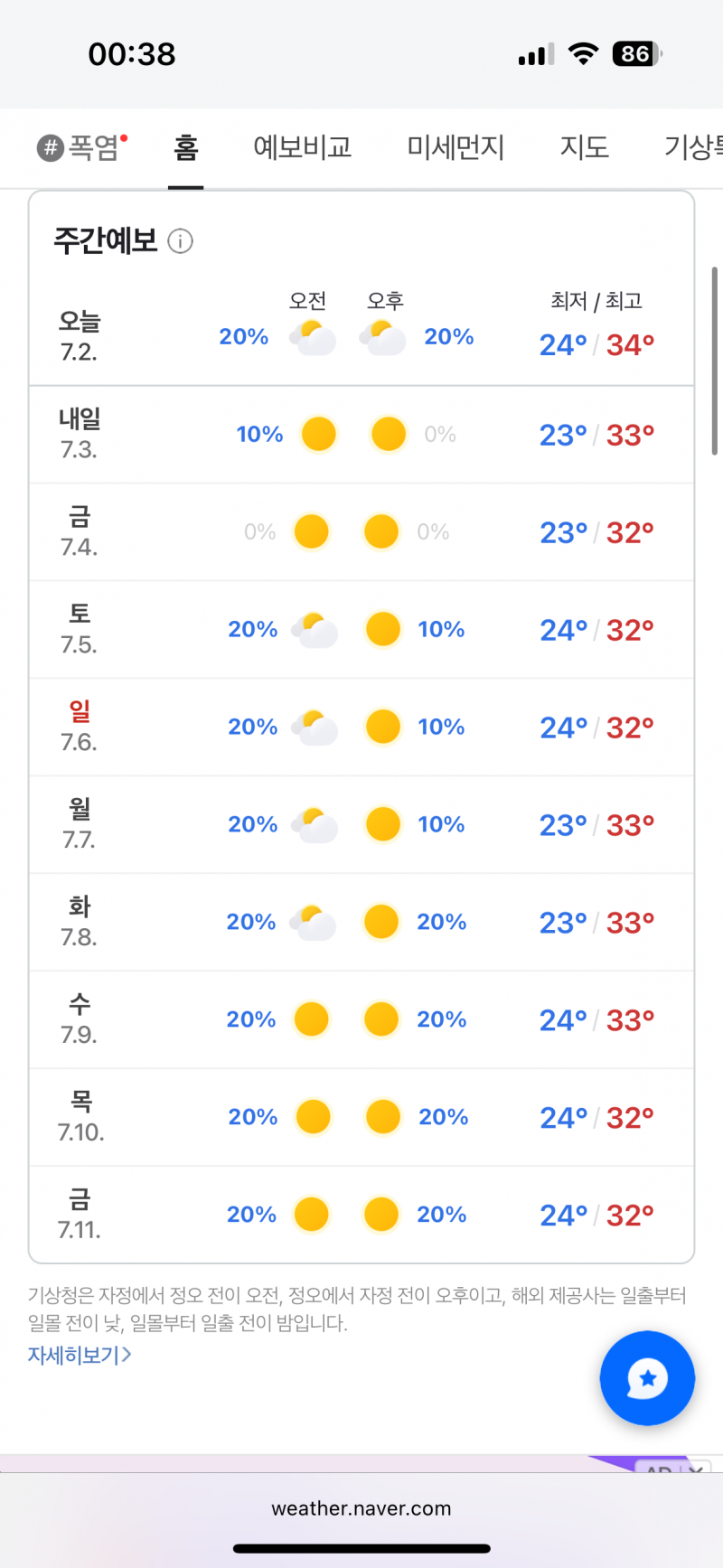723x1568 pixels.
Task: Select the Monday 7.7 forecast row
Action: [361, 824]
